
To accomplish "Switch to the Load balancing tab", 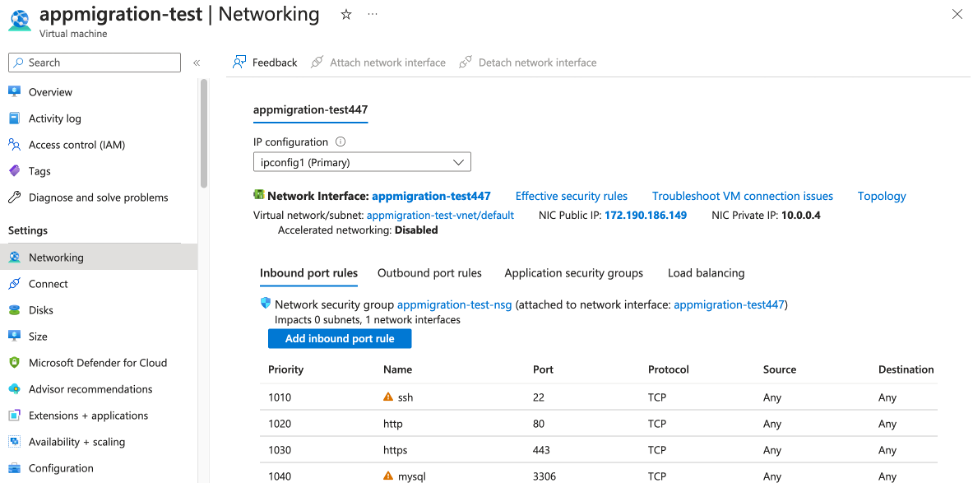I will [x=706, y=273].
